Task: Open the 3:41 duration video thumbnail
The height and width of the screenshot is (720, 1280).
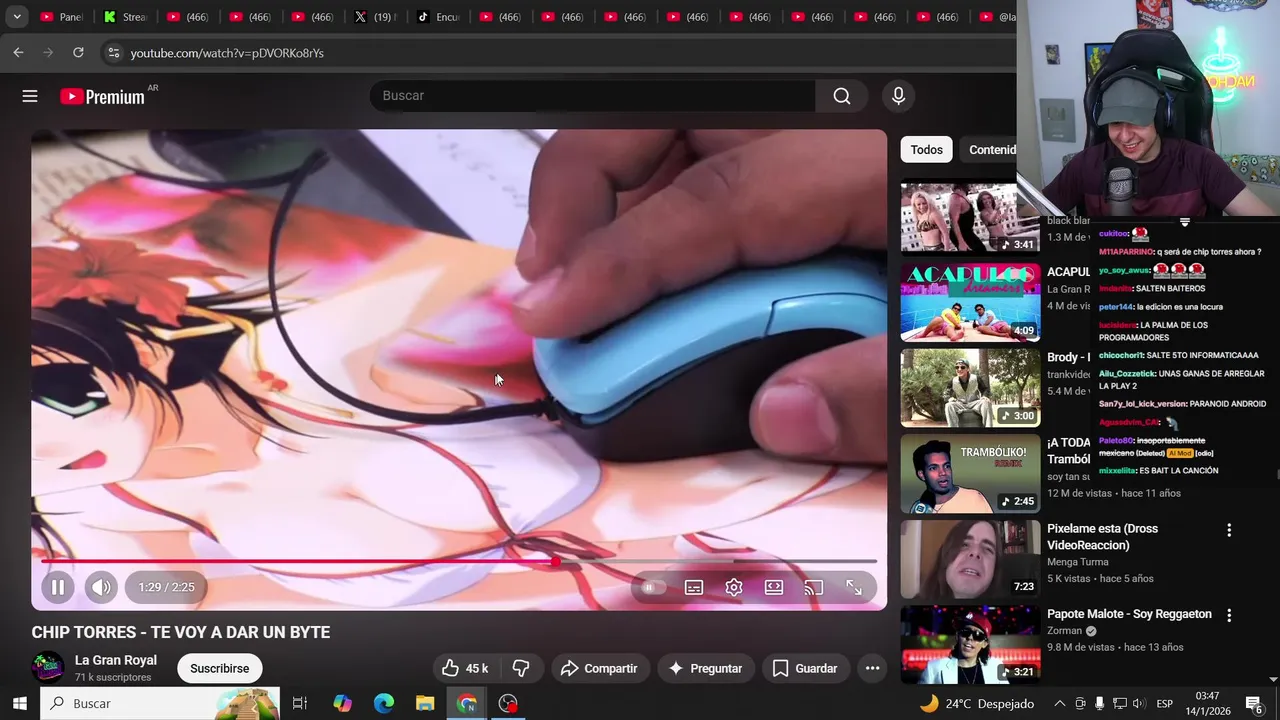Action: tap(970, 217)
